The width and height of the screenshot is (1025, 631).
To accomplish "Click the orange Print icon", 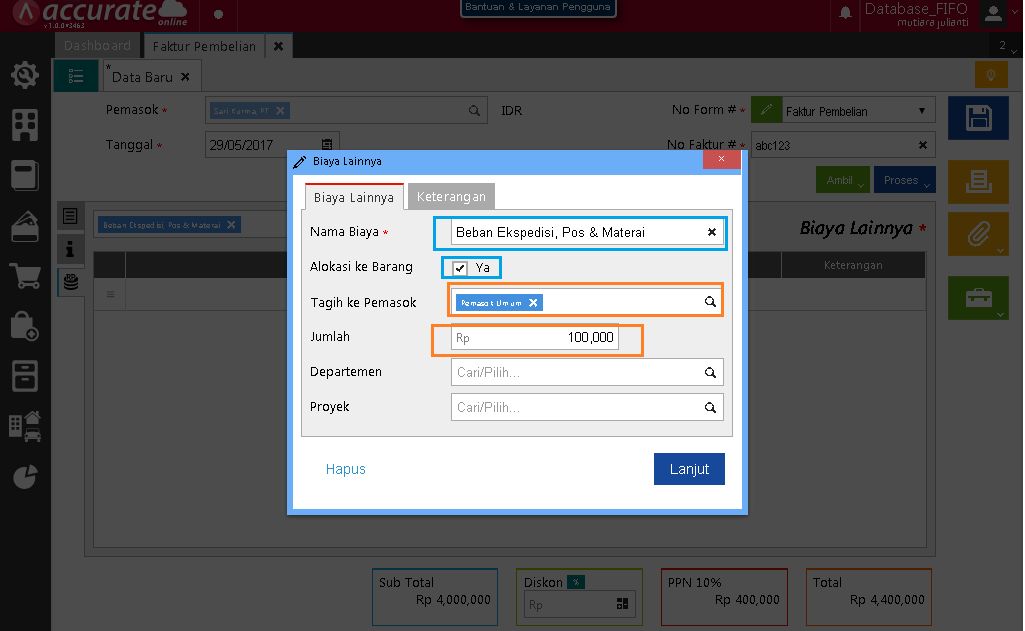I will pyautogui.click(x=978, y=181).
